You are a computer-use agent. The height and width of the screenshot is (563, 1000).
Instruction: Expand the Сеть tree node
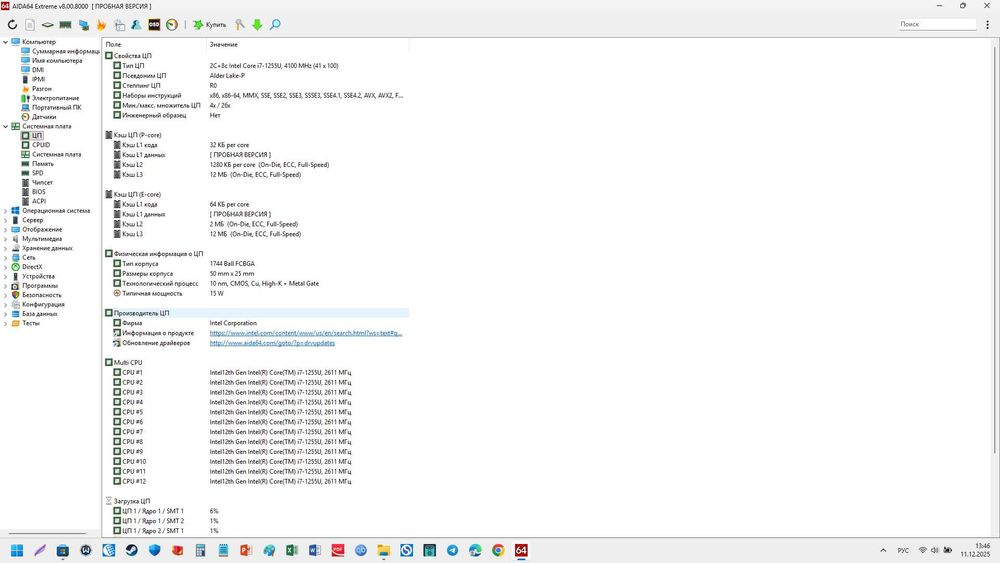pyautogui.click(x=6, y=258)
